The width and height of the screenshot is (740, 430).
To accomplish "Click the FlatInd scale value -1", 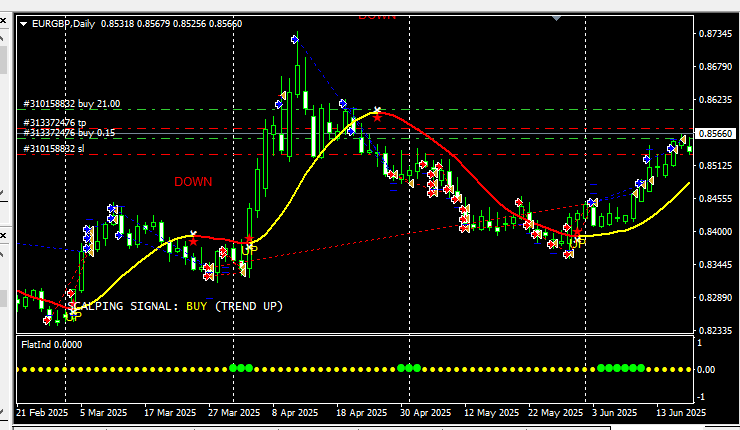I will pos(701,396).
